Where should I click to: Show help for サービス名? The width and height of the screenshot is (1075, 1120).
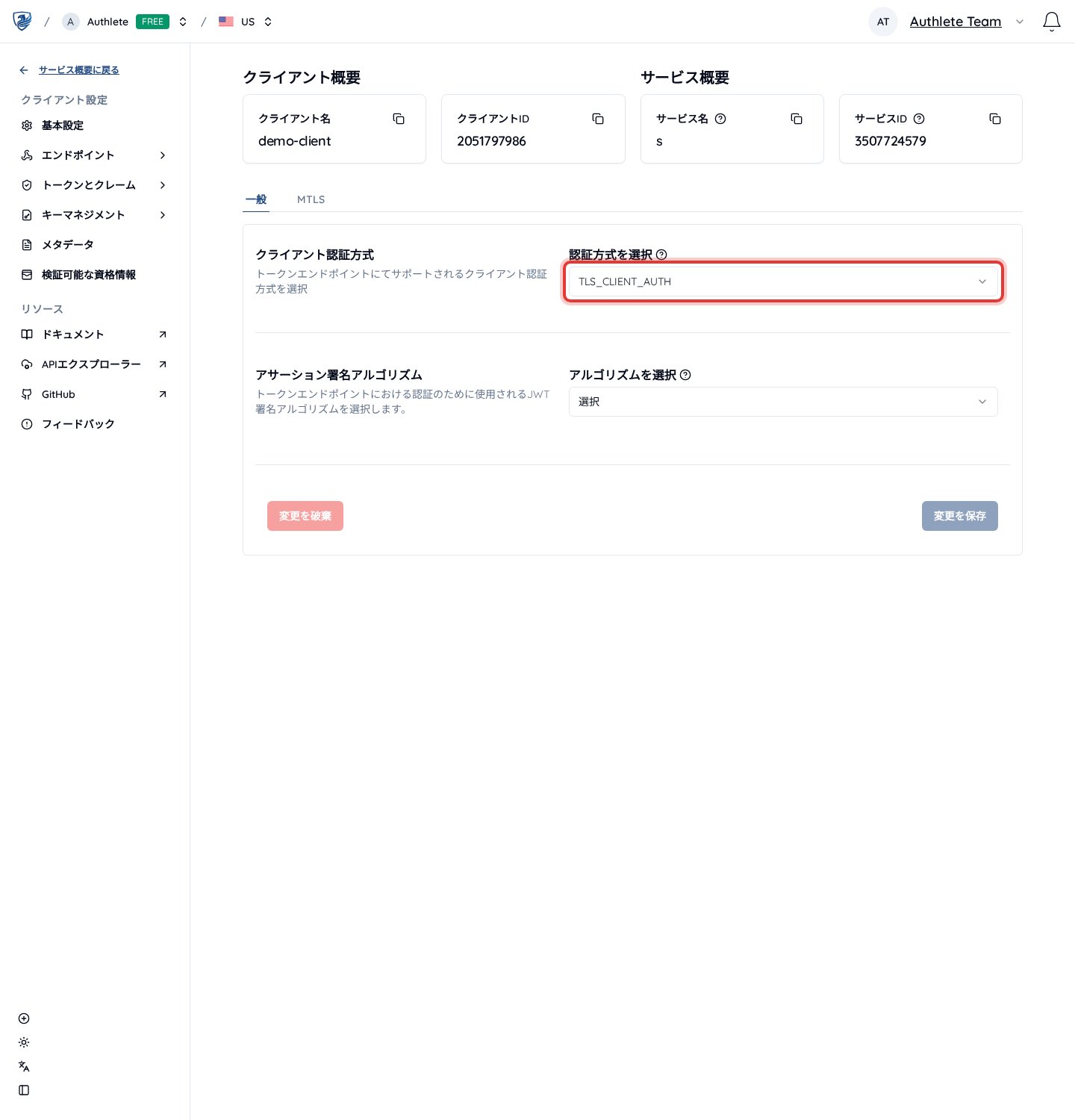(720, 119)
